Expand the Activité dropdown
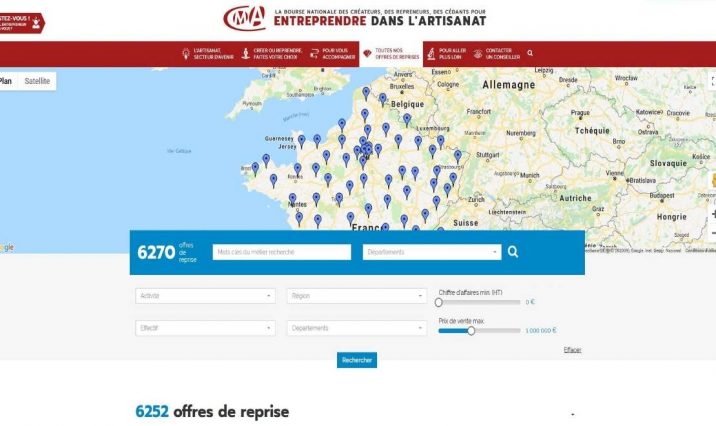This screenshot has width=716, height=426. (205, 296)
